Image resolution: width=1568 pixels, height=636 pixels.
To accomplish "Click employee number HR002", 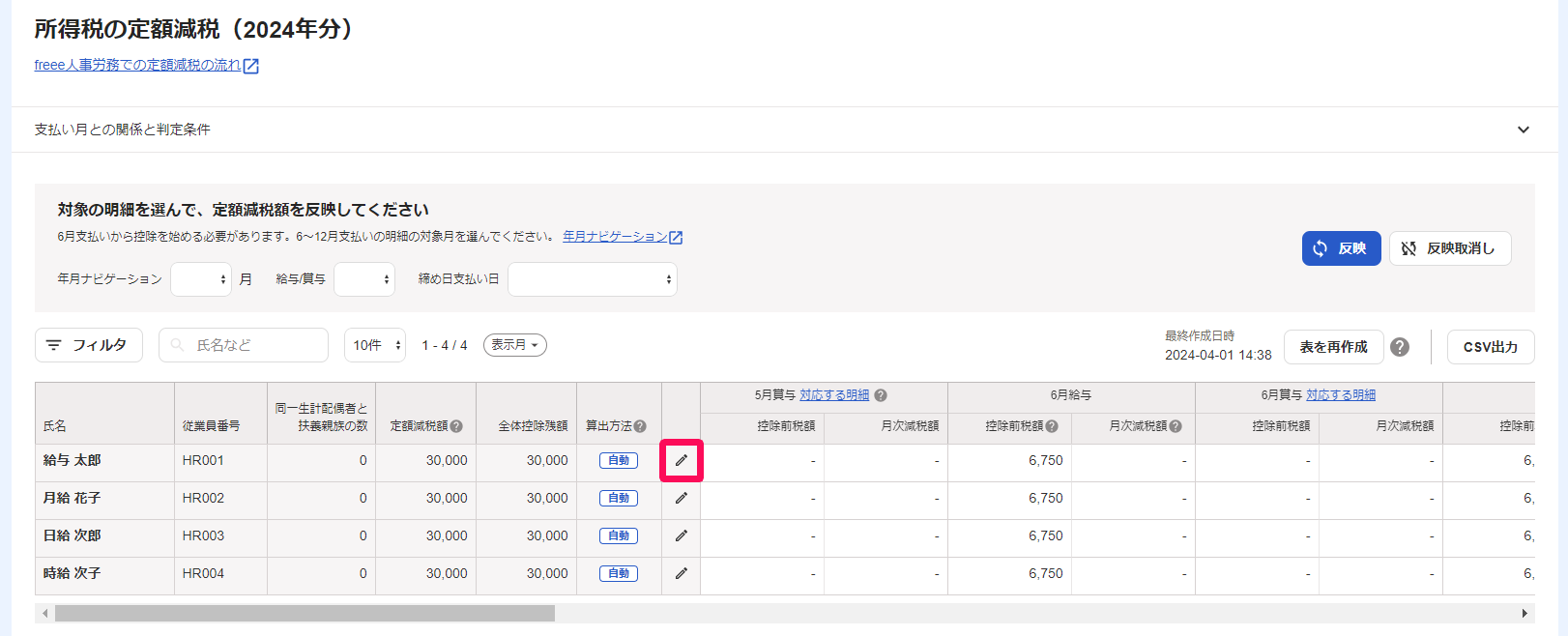I will coord(203,498).
